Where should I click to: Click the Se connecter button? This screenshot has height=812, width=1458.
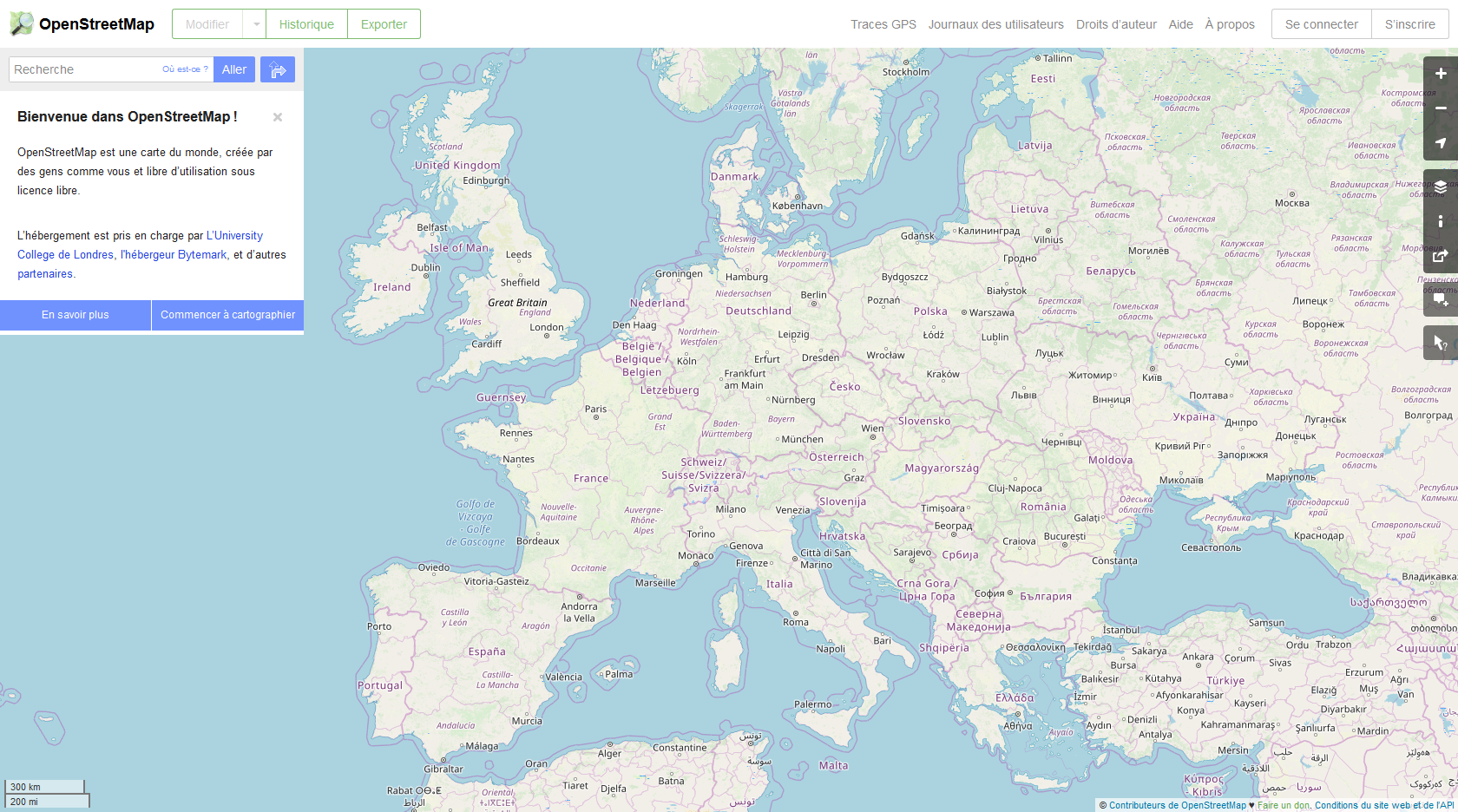point(1321,24)
